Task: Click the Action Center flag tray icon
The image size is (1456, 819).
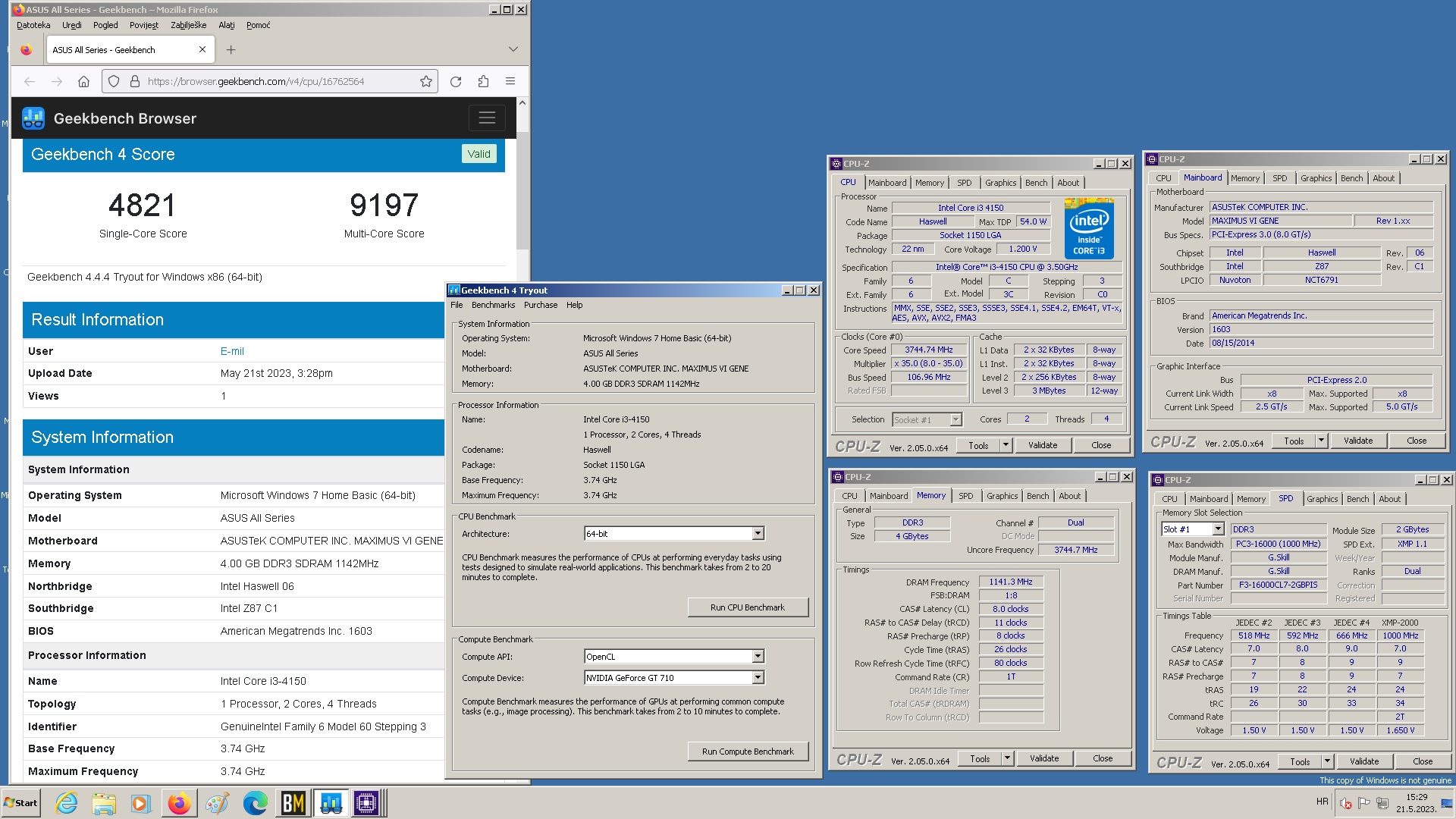Action: [x=1363, y=803]
